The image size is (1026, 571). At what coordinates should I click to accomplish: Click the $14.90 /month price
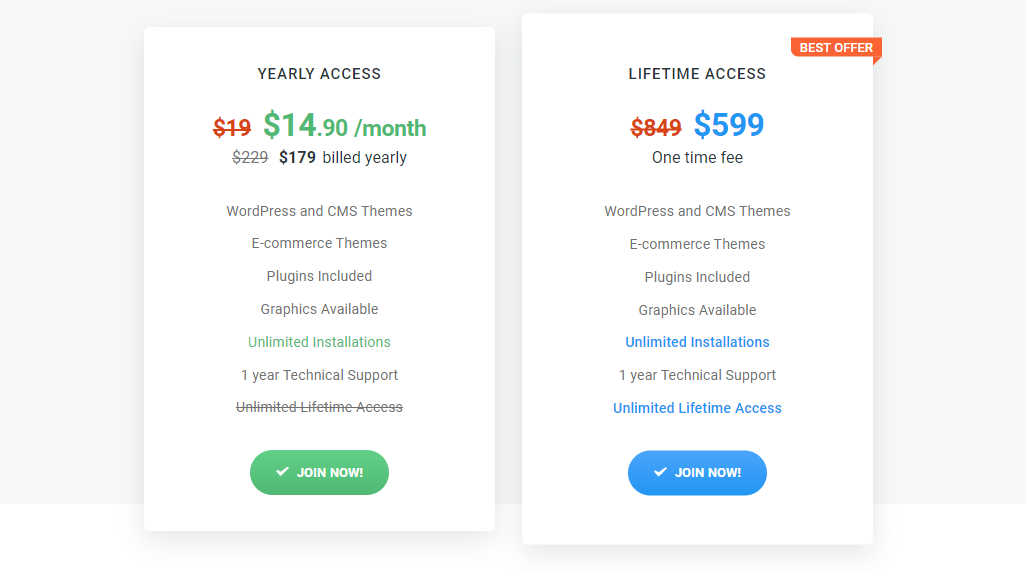point(345,126)
